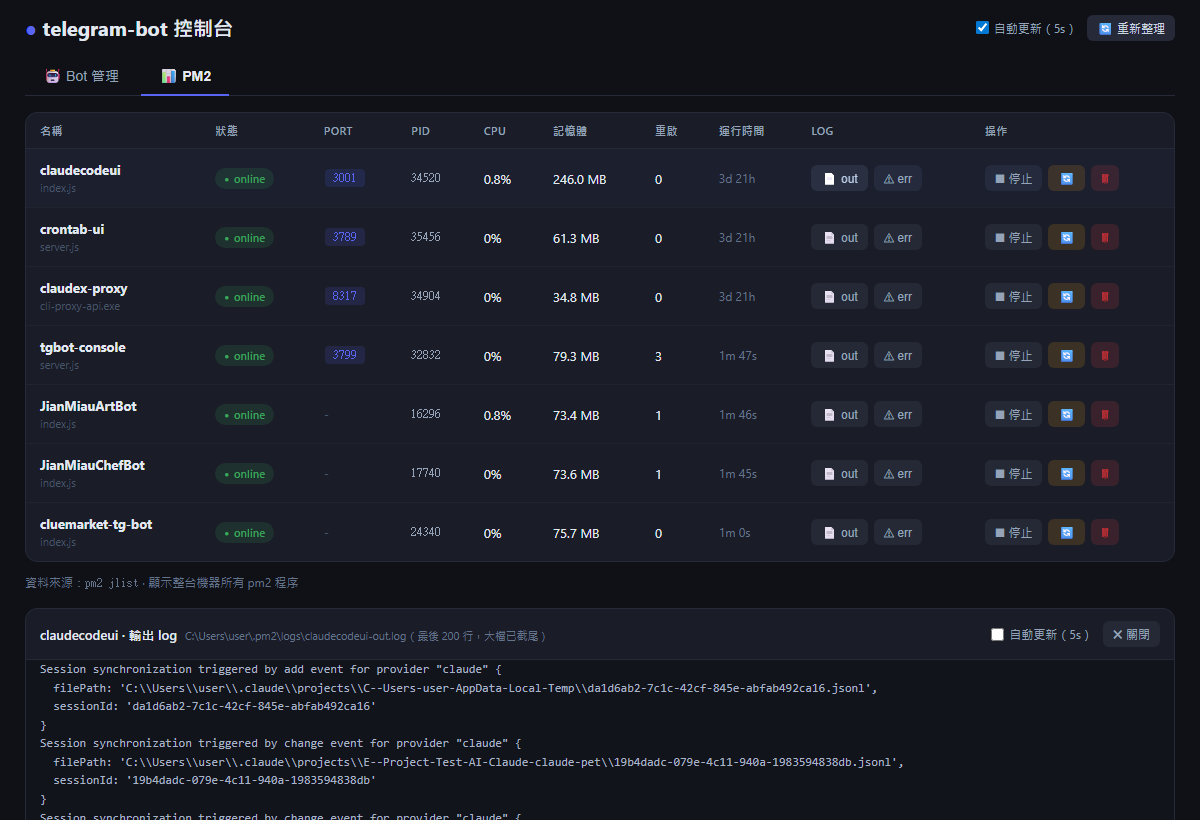This screenshot has height=820, width=1200.
Task: Toggle log panel 自動更新 checkbox
Action: pyautogui.click(x=997, y=634)
